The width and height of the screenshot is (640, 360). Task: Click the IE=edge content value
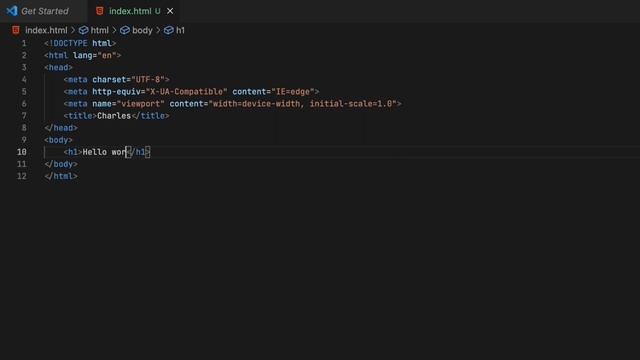pos(293,92)
